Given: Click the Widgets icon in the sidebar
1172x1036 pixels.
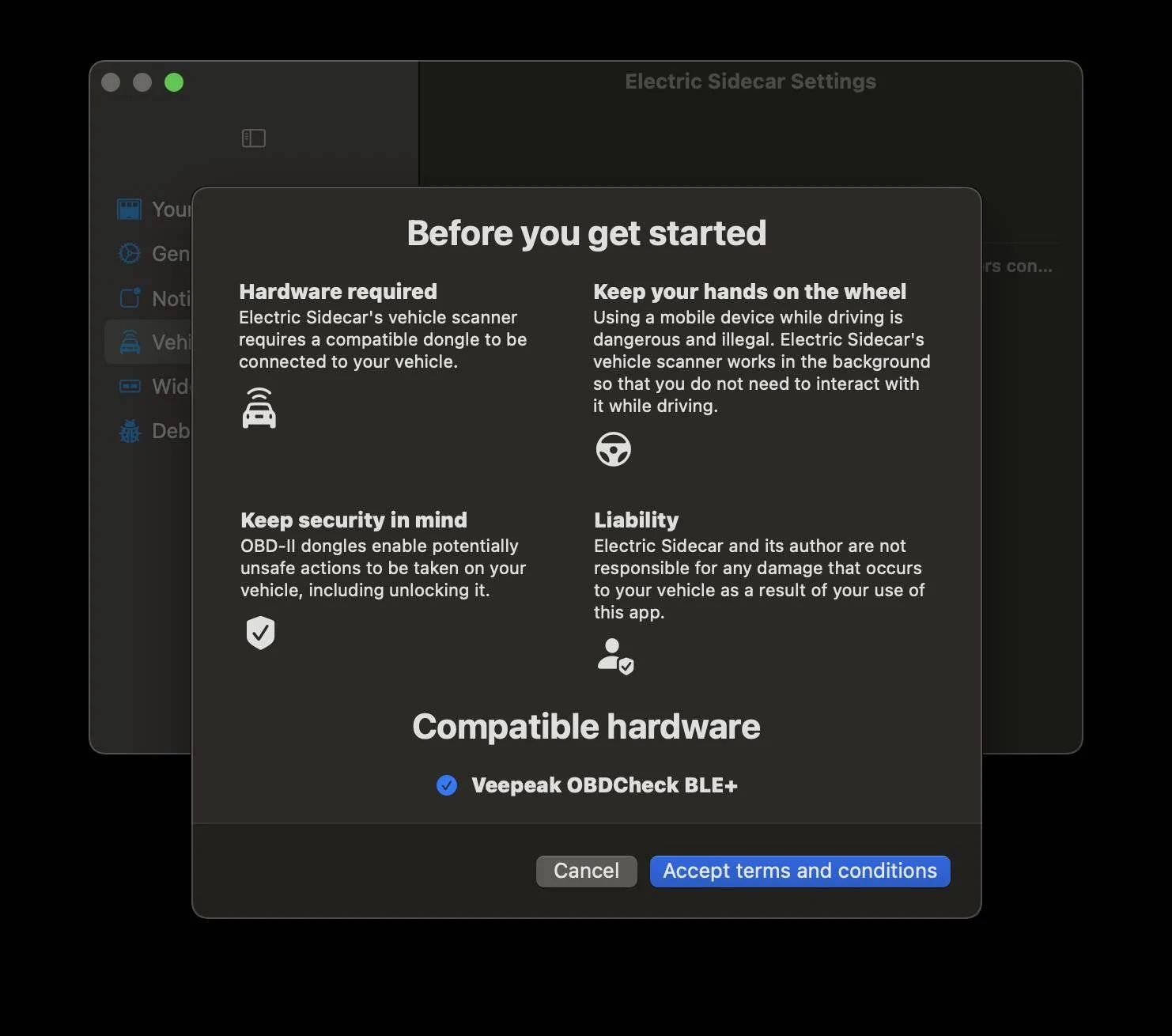Looking at the screenshot, I should tap(129, 386).
